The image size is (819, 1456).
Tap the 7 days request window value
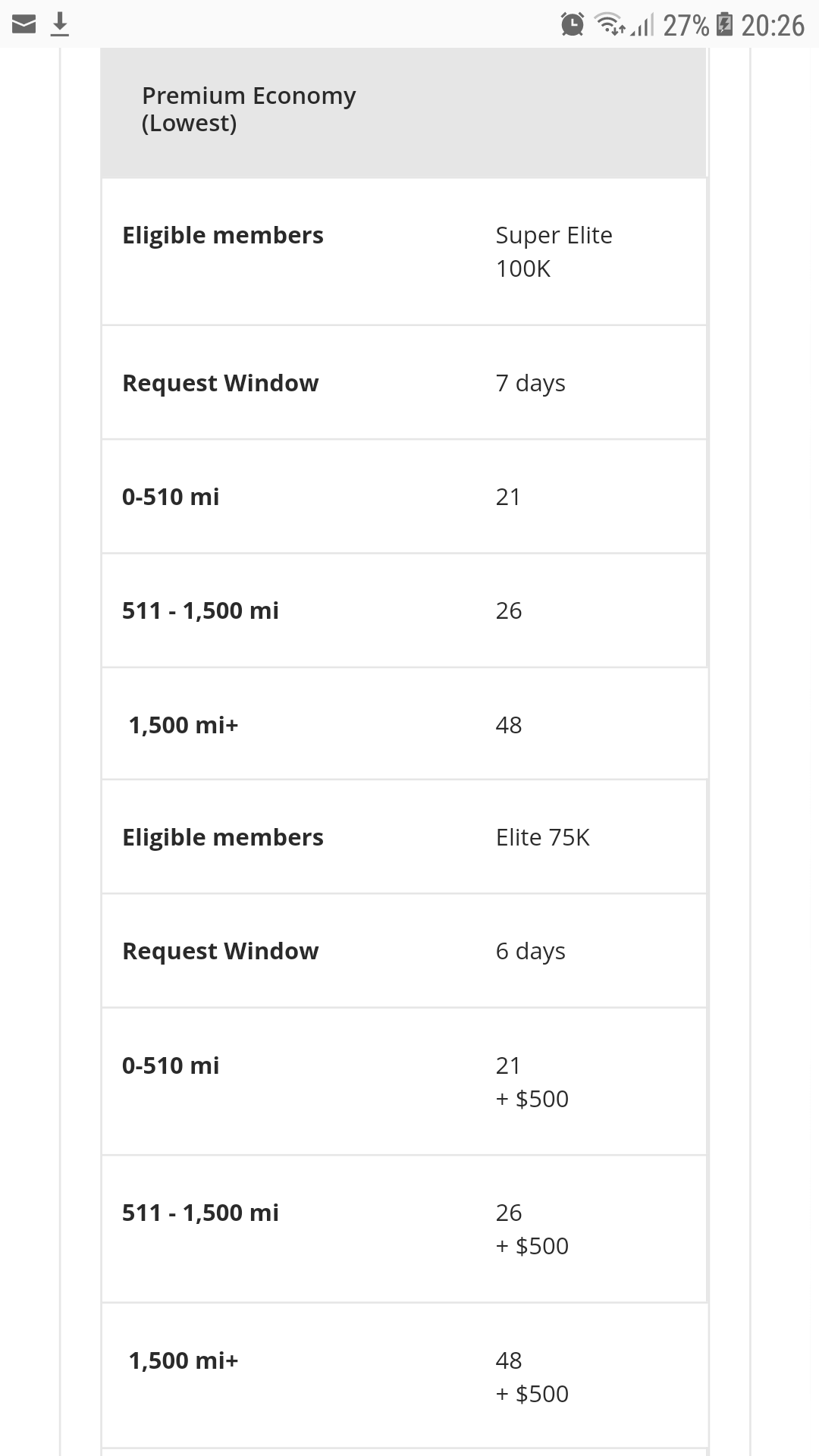click(531, 383)
